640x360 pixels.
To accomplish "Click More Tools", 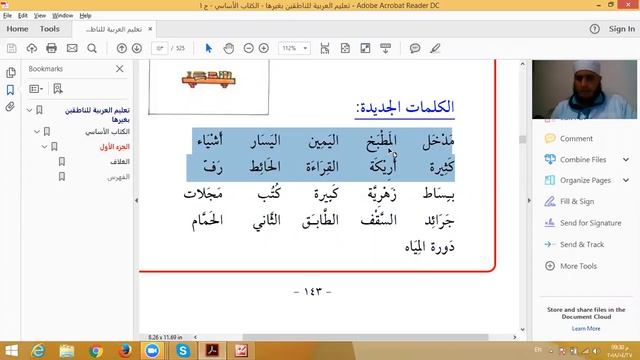I will (x=578, y=266).
